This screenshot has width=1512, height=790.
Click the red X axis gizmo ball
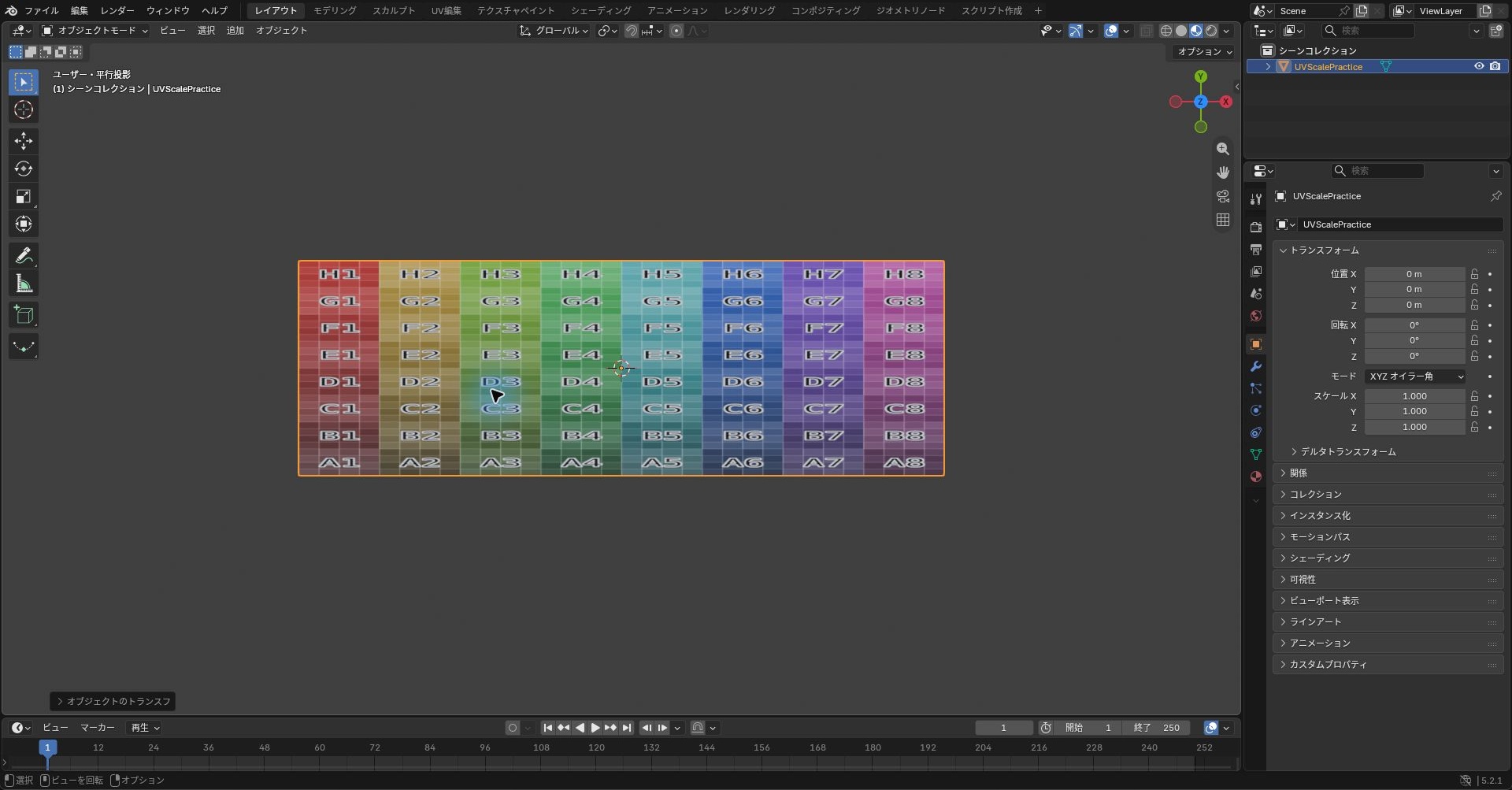tap(1226, 102)
